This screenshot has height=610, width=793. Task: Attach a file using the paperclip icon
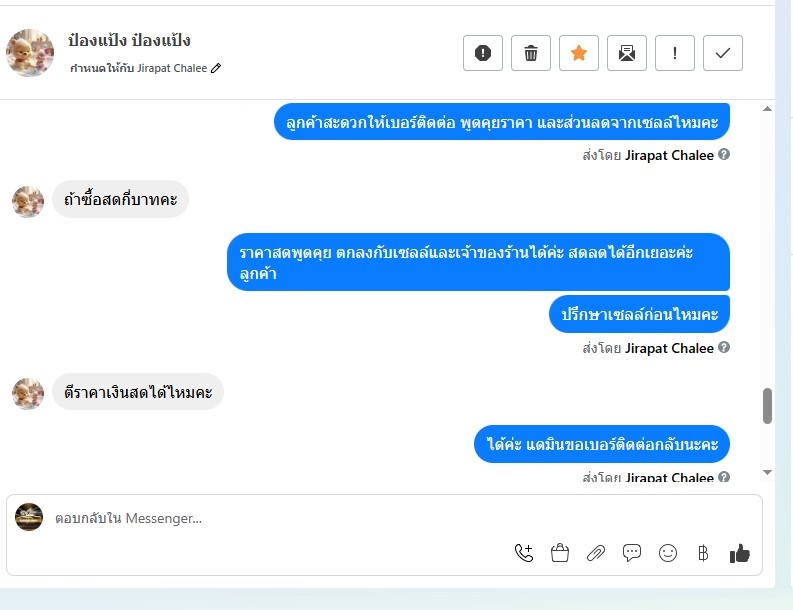[596, 553]
